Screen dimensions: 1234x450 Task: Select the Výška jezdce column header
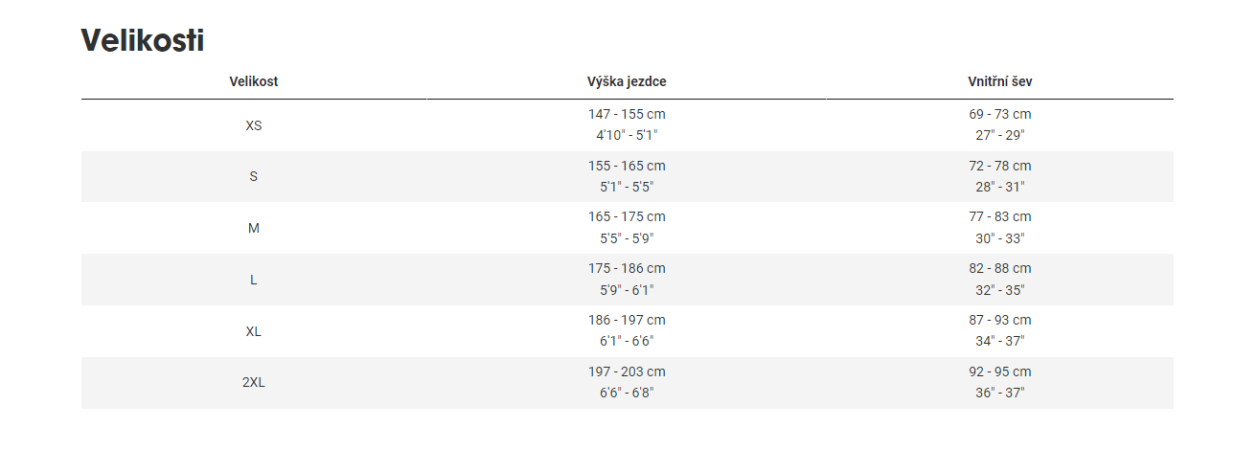point(626,82)
